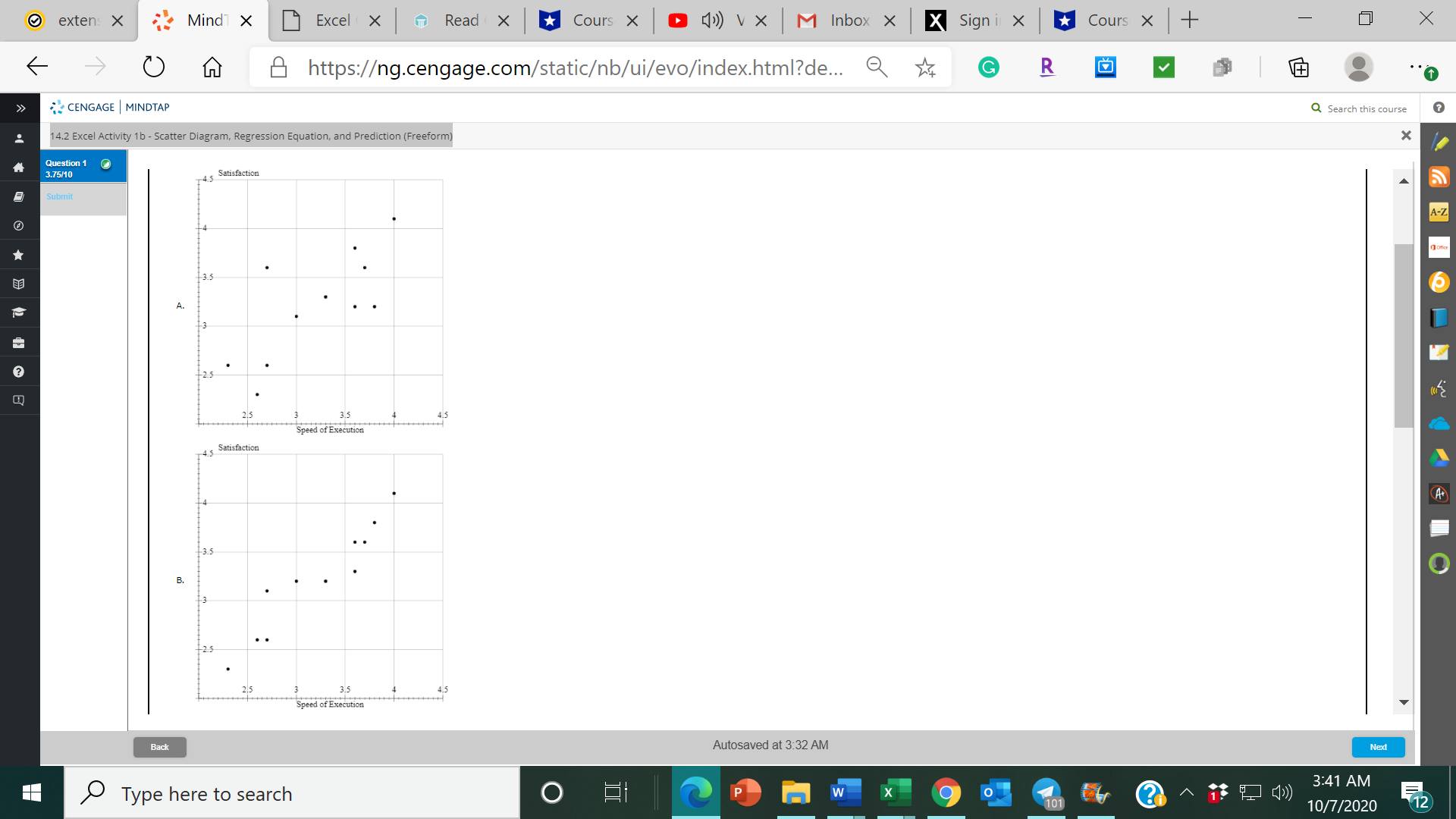Toggle the Grammarly extension icon in browser toolbar
This screenshot has width=1456, height=819.
tap(987, 67)
